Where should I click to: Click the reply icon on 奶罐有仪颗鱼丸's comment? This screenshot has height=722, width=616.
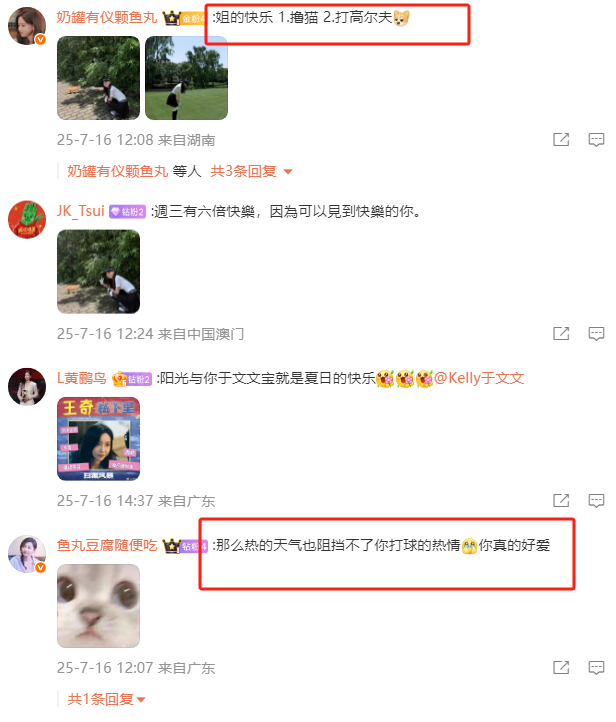[596, 140]
